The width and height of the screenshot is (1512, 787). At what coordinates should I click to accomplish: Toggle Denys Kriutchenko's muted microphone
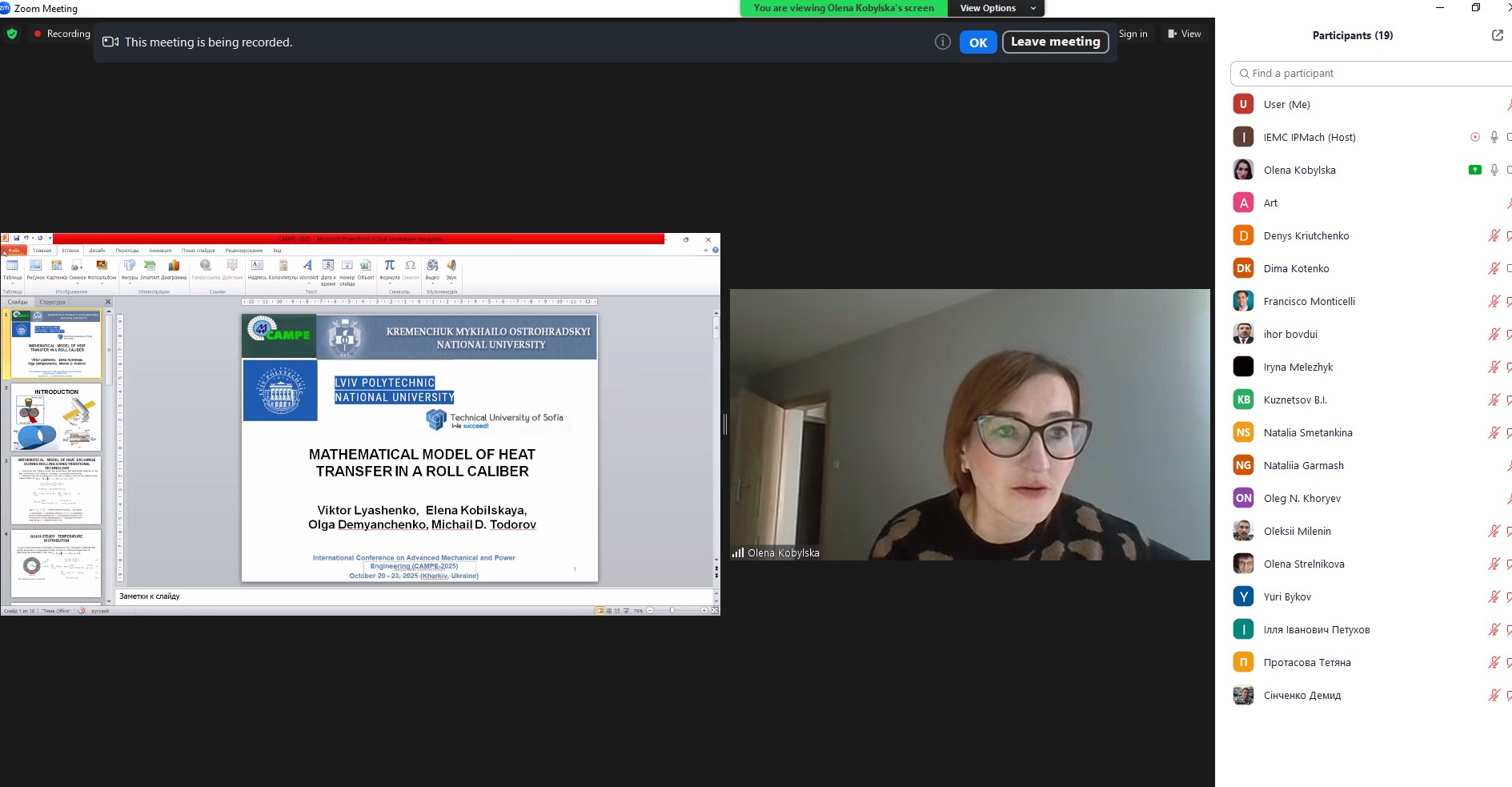tap(1493, 235)
